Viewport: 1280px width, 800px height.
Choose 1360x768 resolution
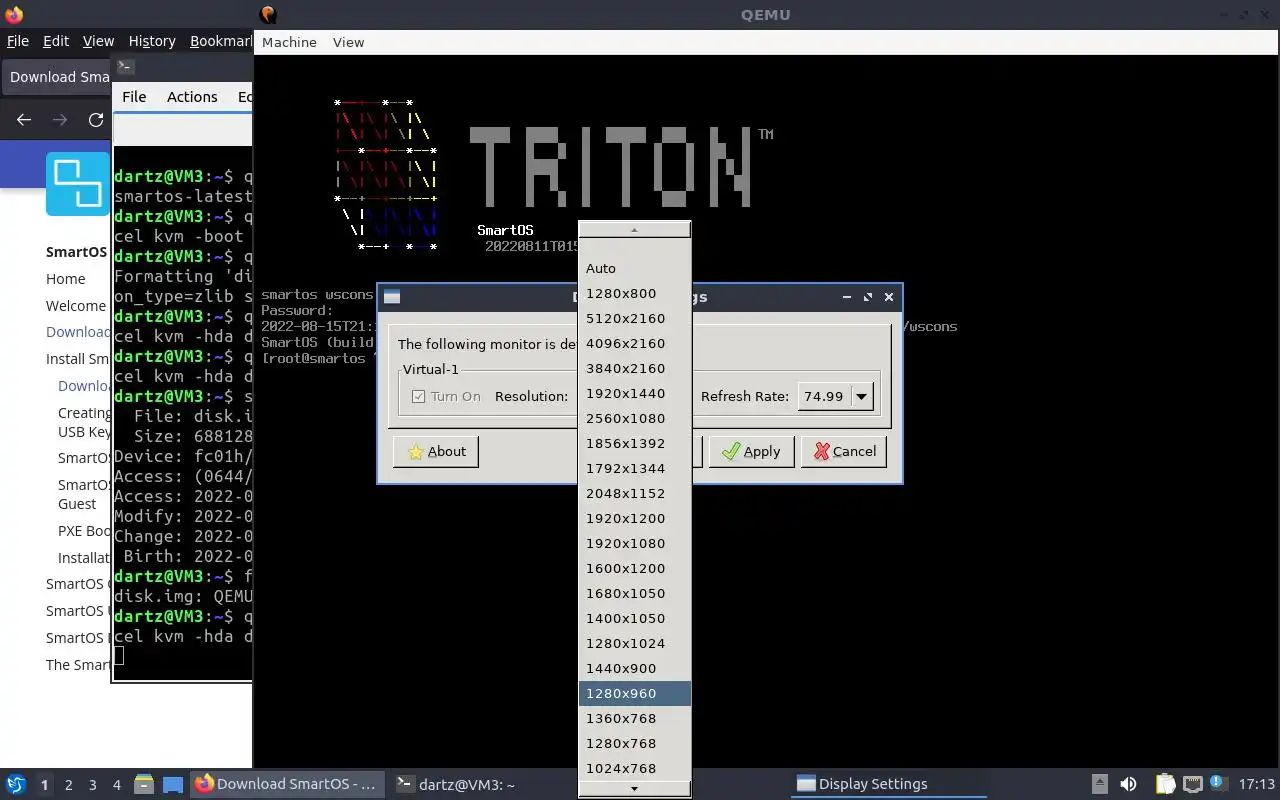[634, 718]
